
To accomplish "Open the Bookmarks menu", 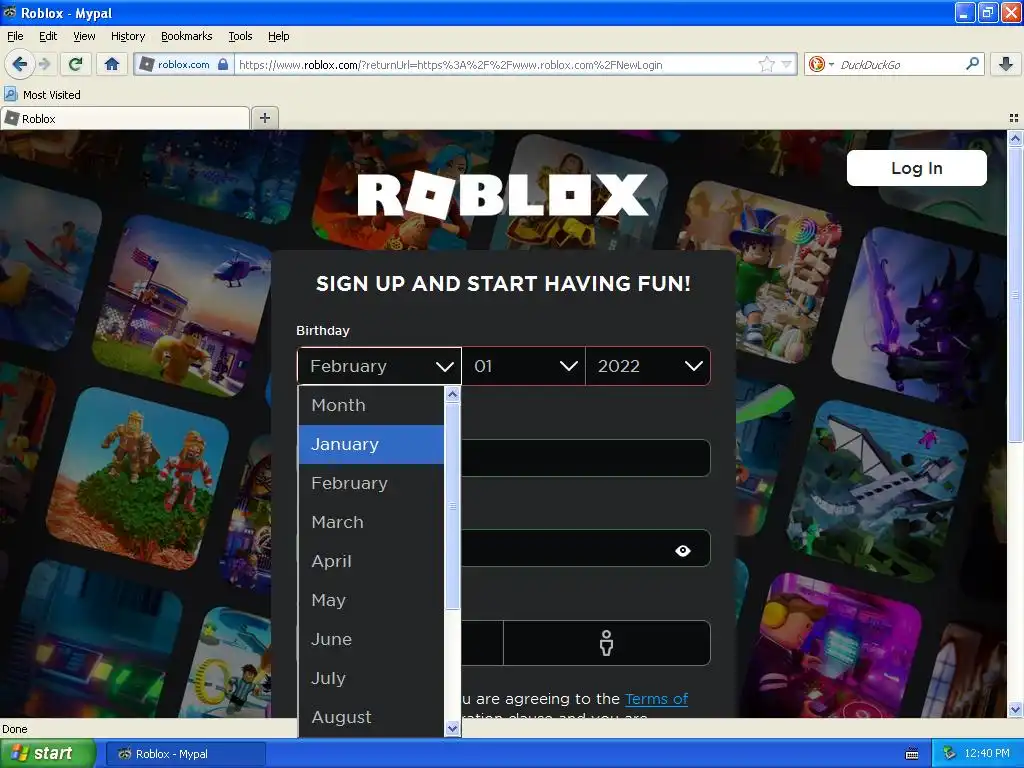I will click(186, 36).
